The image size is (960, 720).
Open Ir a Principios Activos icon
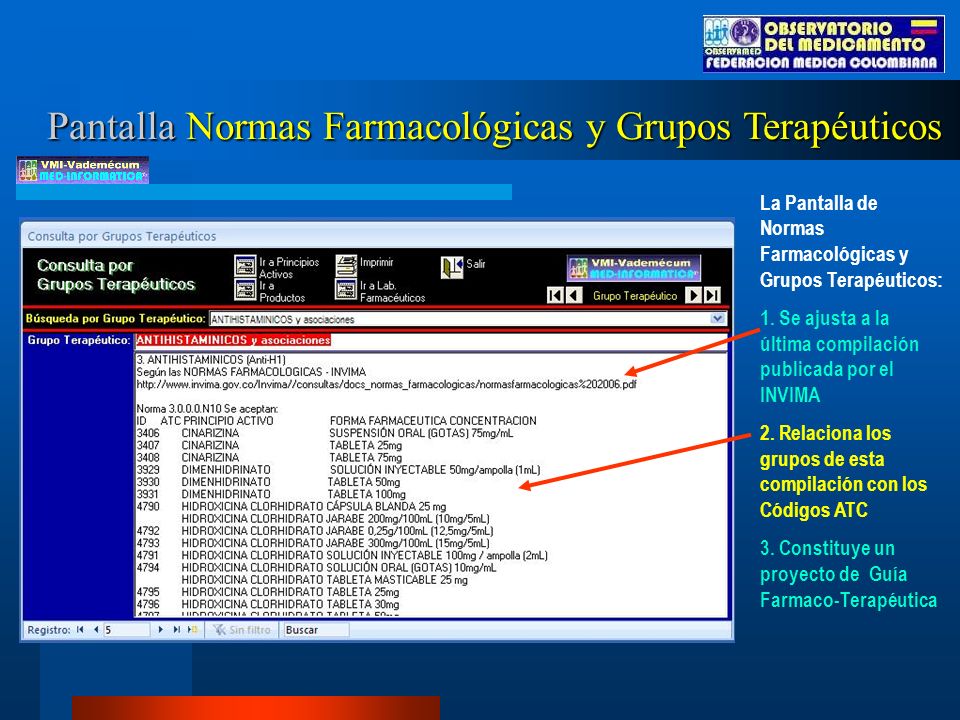click(245, 266)
